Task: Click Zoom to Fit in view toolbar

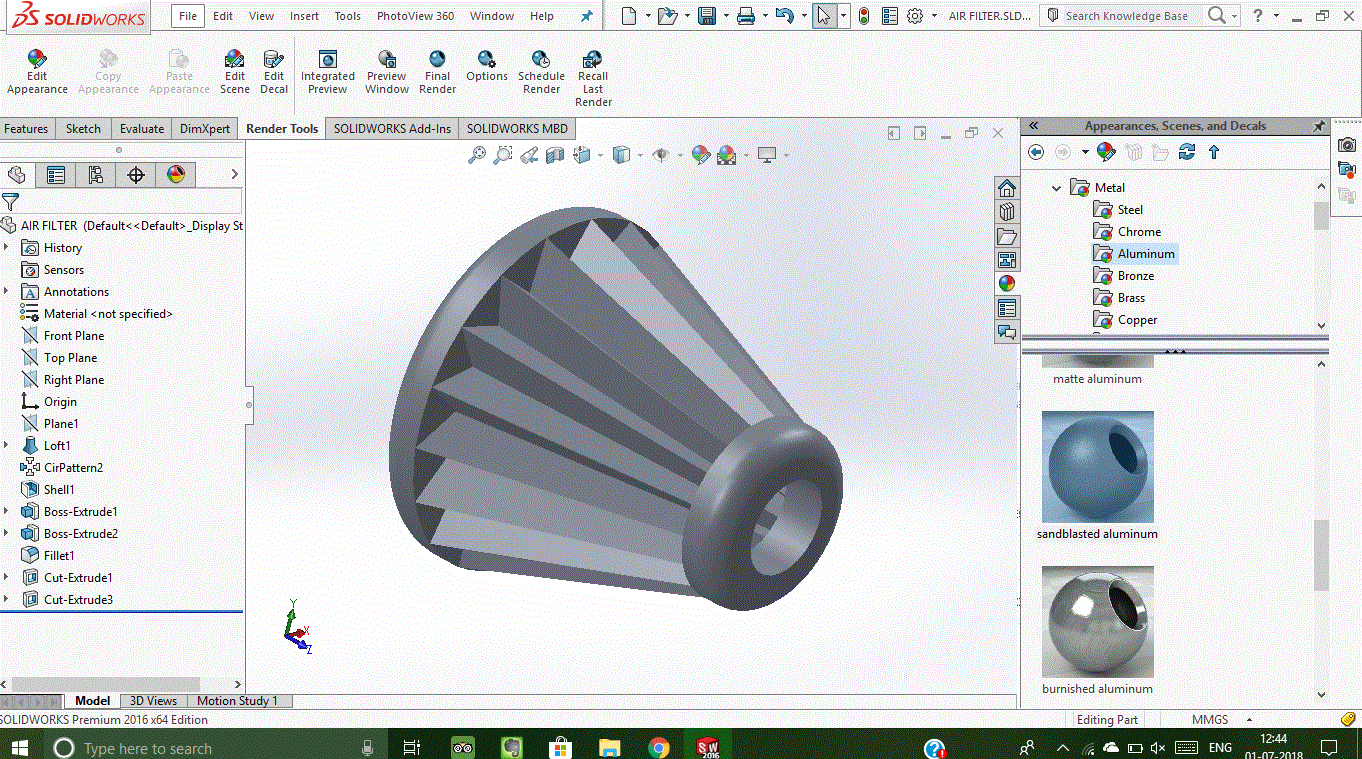Action: pos(477,155)
